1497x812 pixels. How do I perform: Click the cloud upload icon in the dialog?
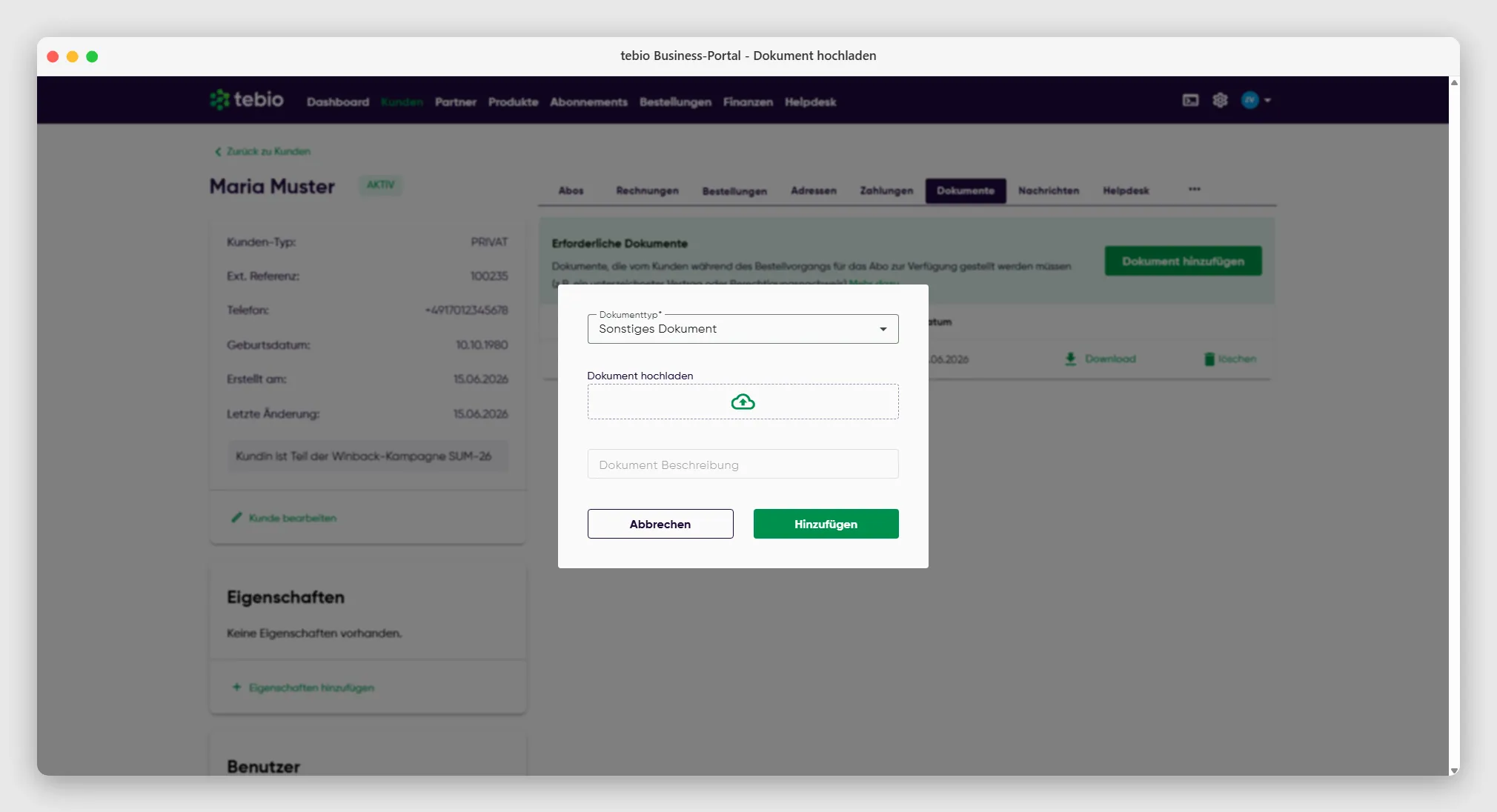pyautogui.click(x=743, y=402)
